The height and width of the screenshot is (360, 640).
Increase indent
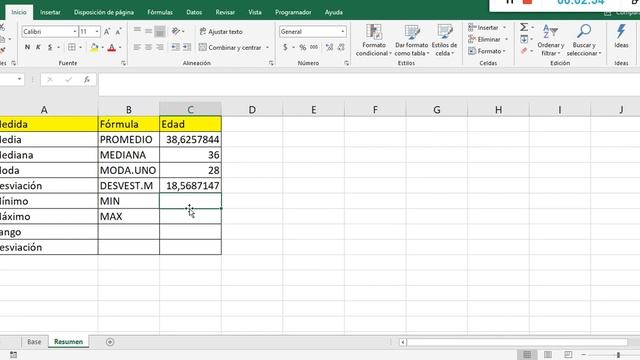[x=187, y=47]
